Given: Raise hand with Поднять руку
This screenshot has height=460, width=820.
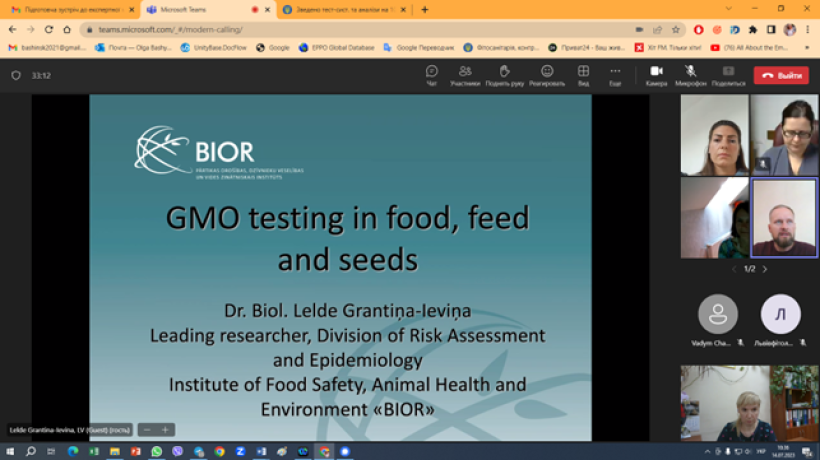Looking at the screenshot, I should pyautogui.click(x=504, y=75).
